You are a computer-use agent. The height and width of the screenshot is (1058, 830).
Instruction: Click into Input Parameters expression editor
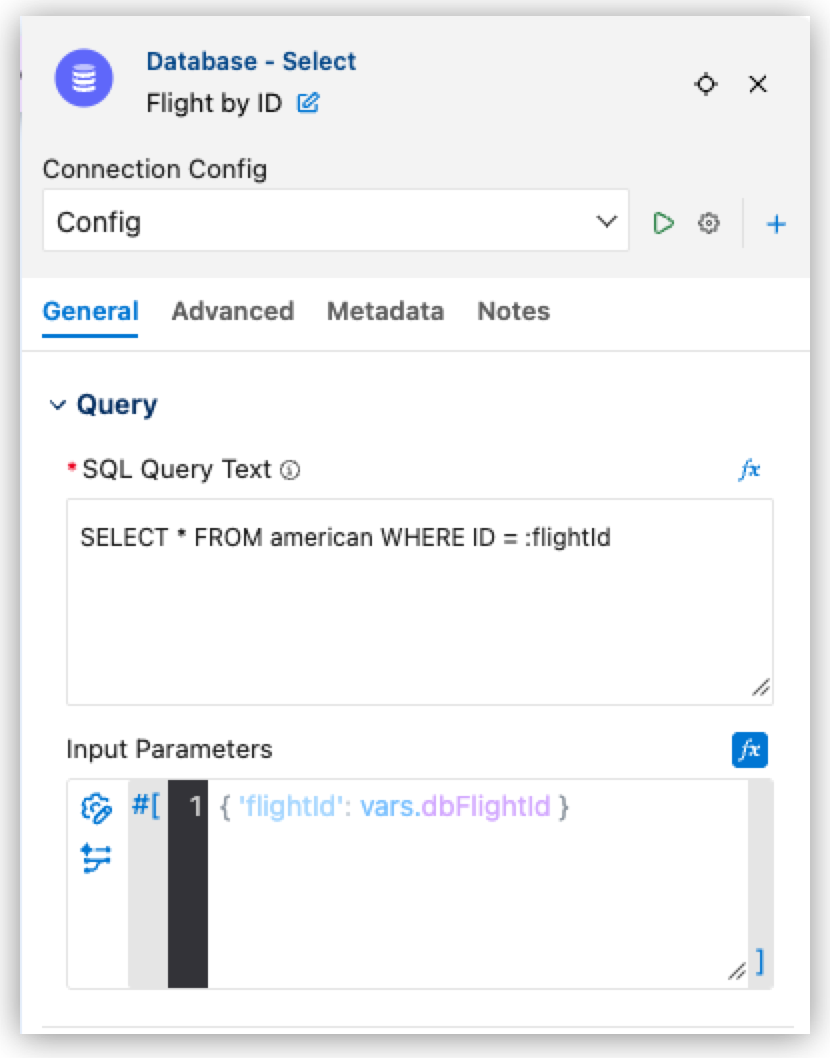(477, 884)
